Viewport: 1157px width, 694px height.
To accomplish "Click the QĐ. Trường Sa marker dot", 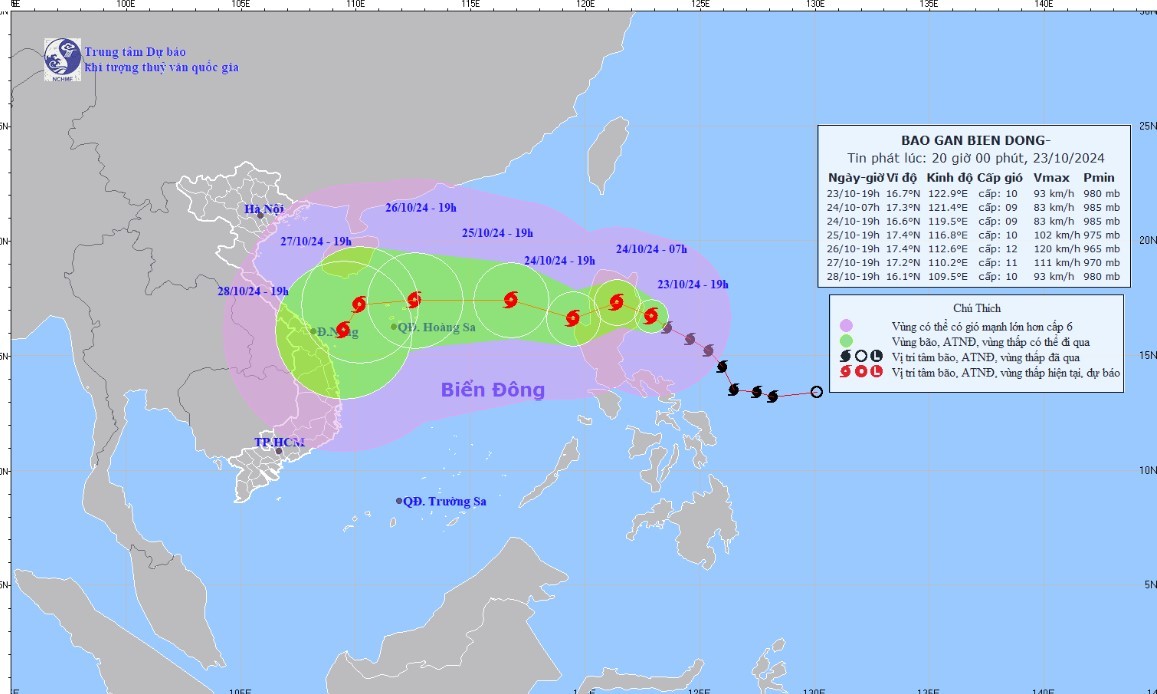I will [399, 501].
